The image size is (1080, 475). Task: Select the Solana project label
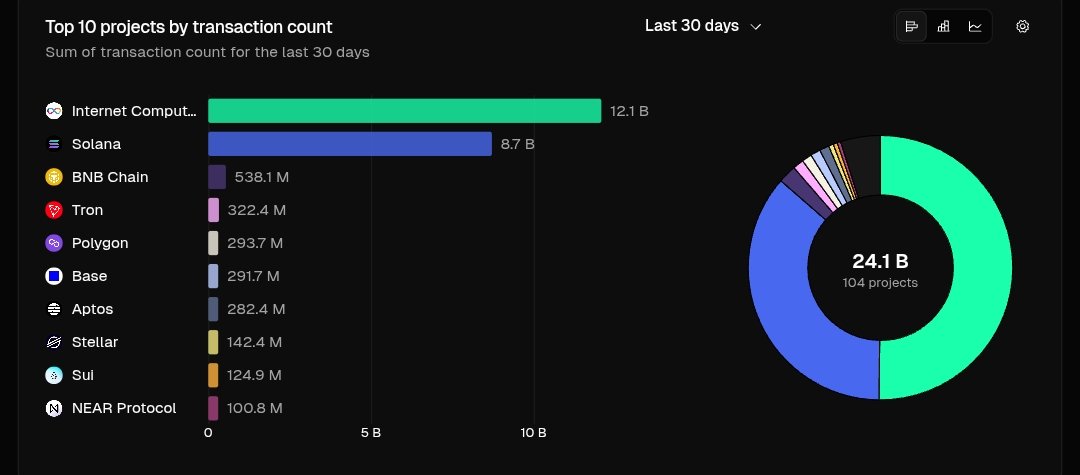(x=96, y=144)
